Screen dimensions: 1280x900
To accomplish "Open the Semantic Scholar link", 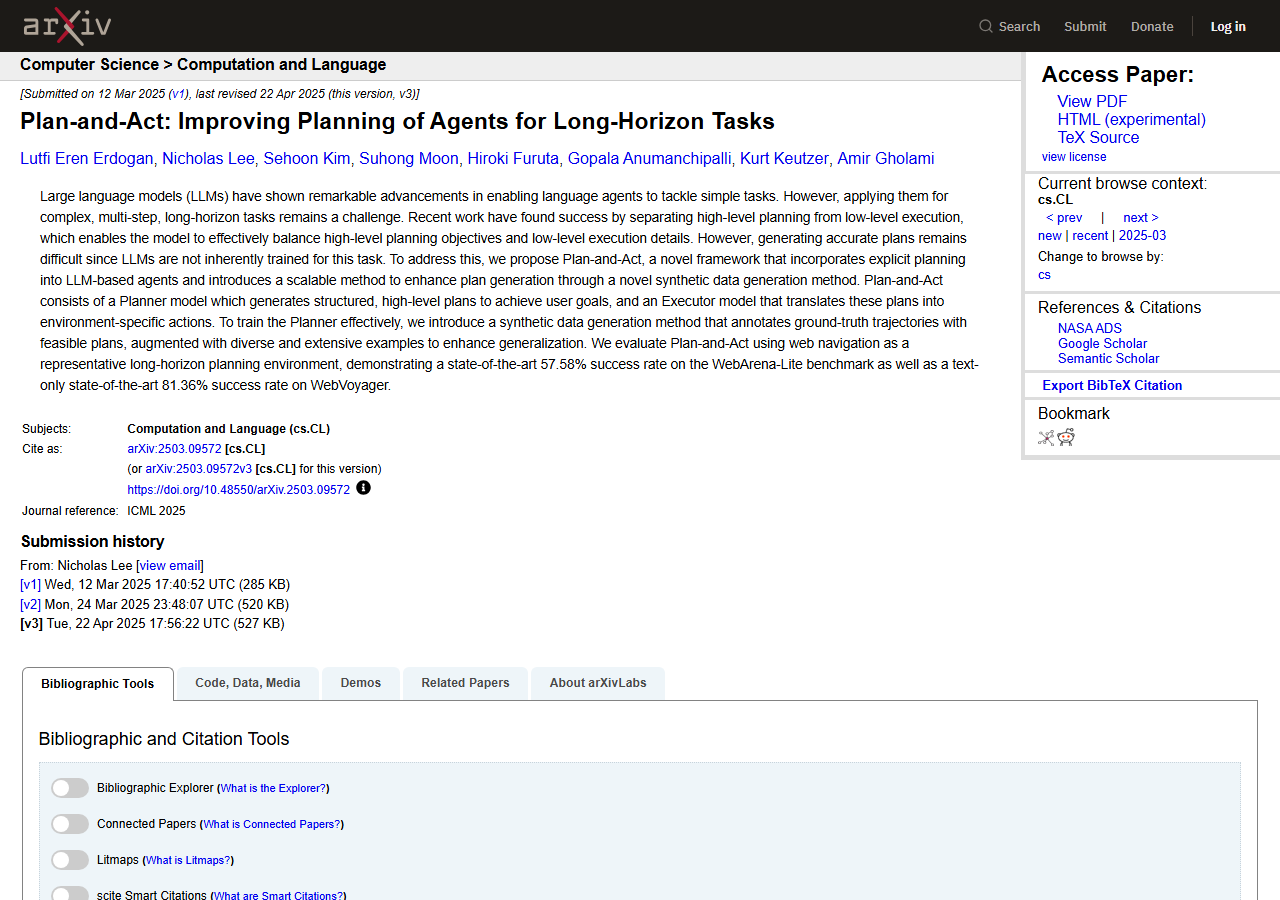I will point(1109,358).
